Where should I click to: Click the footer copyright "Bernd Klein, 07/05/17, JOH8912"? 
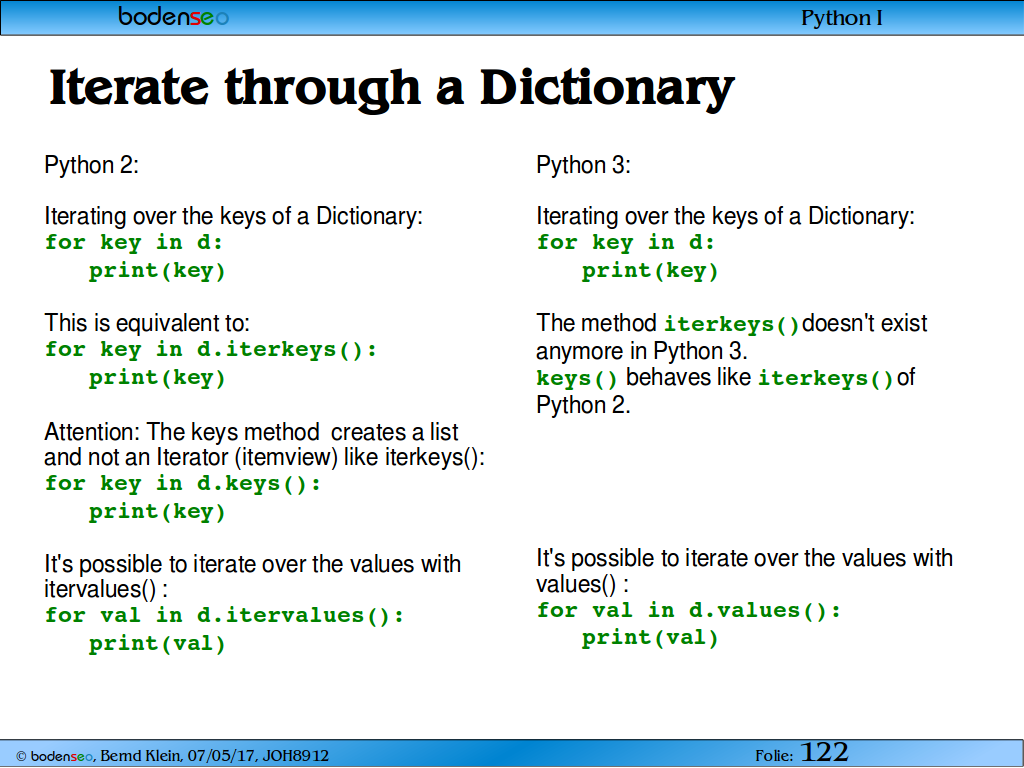point(215,756)
